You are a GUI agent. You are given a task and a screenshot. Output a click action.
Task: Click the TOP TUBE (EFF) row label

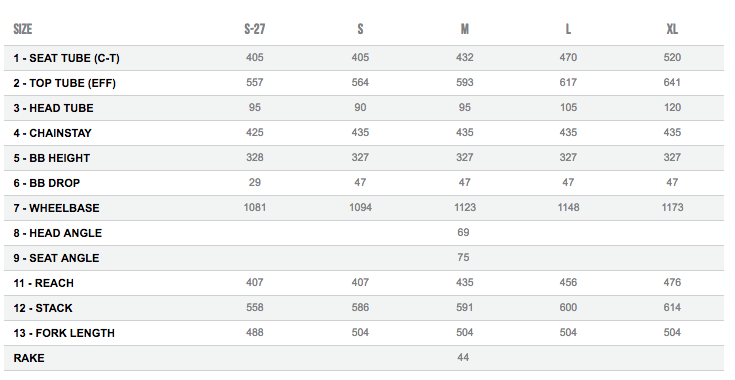[x=64, y=83]
